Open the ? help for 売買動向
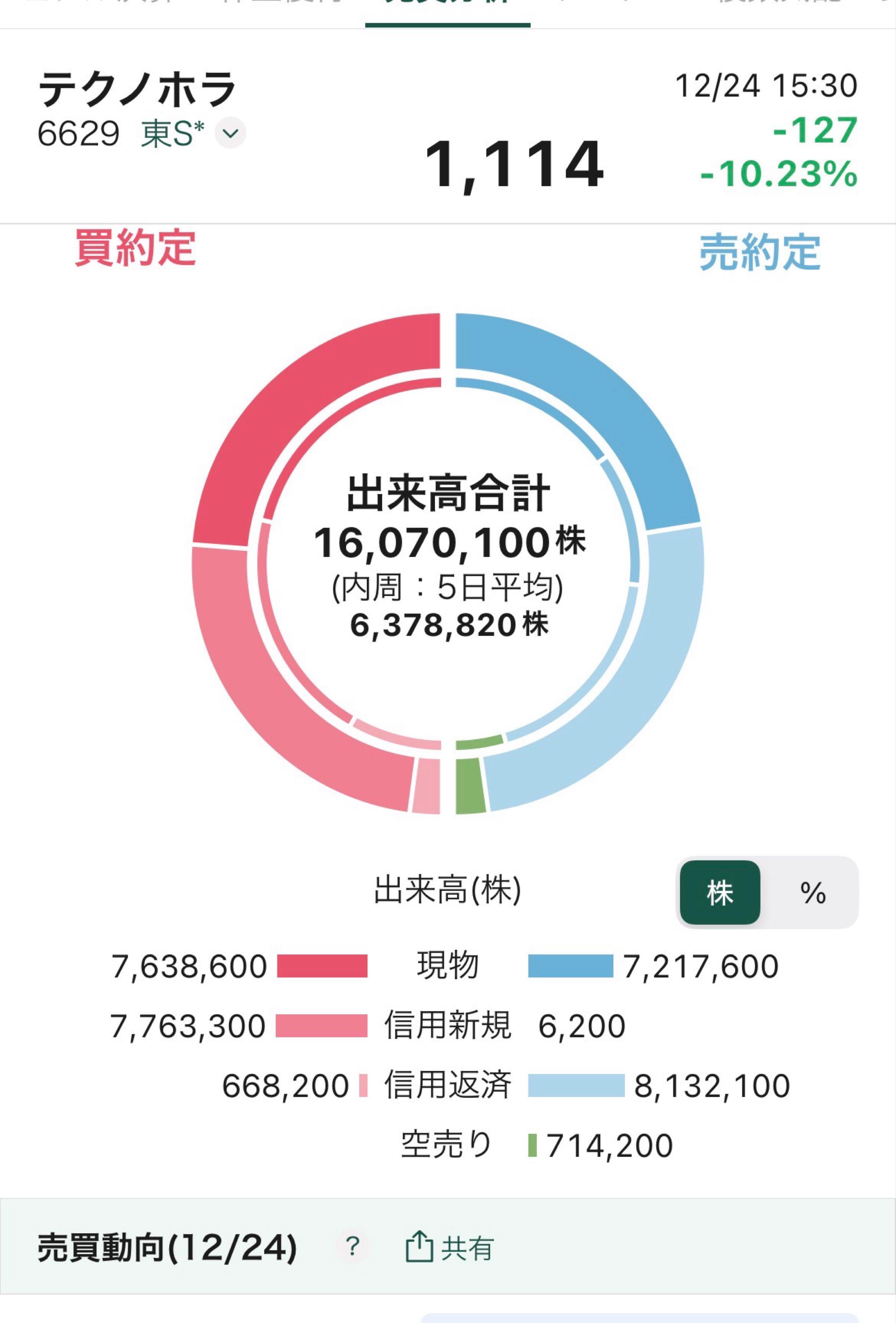Image resolution: width=896 pixels, height=1323 pixels. click(353, 1247)
